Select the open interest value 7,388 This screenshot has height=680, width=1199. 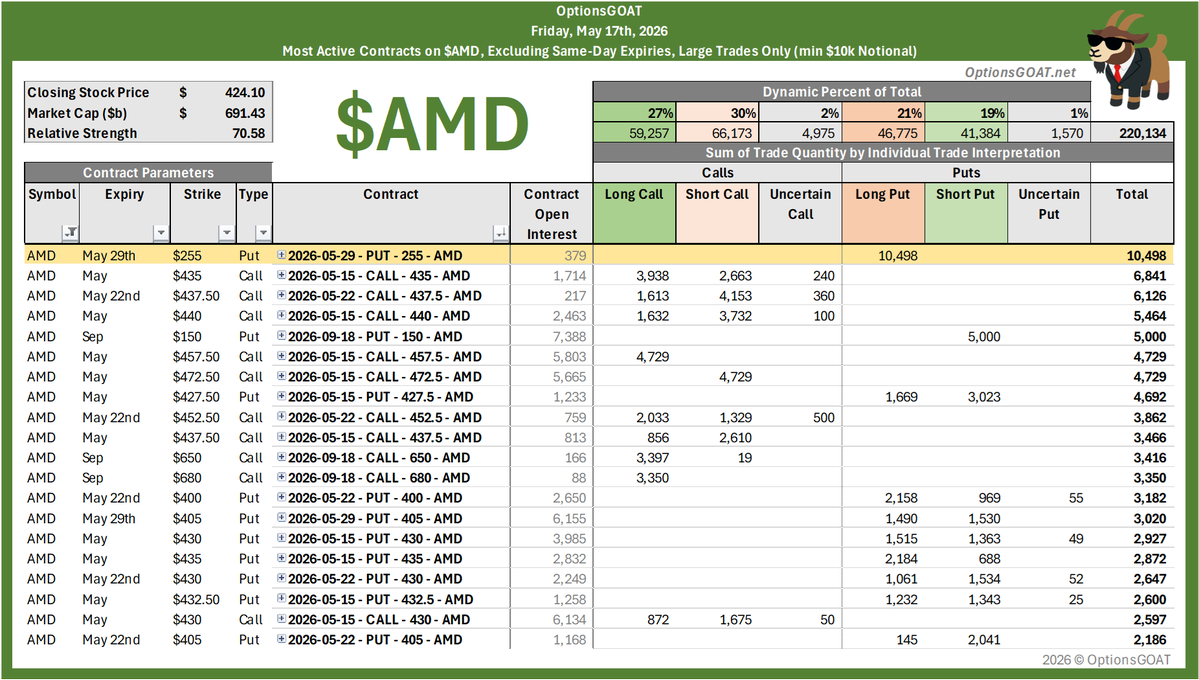coord(570,337)
